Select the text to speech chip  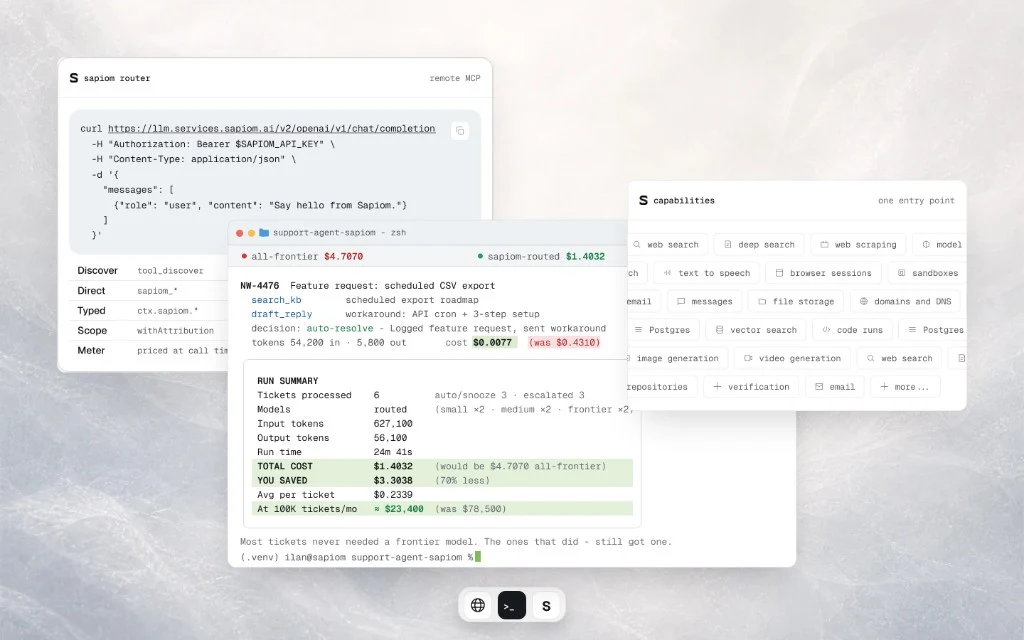click(x=707, y=273)
